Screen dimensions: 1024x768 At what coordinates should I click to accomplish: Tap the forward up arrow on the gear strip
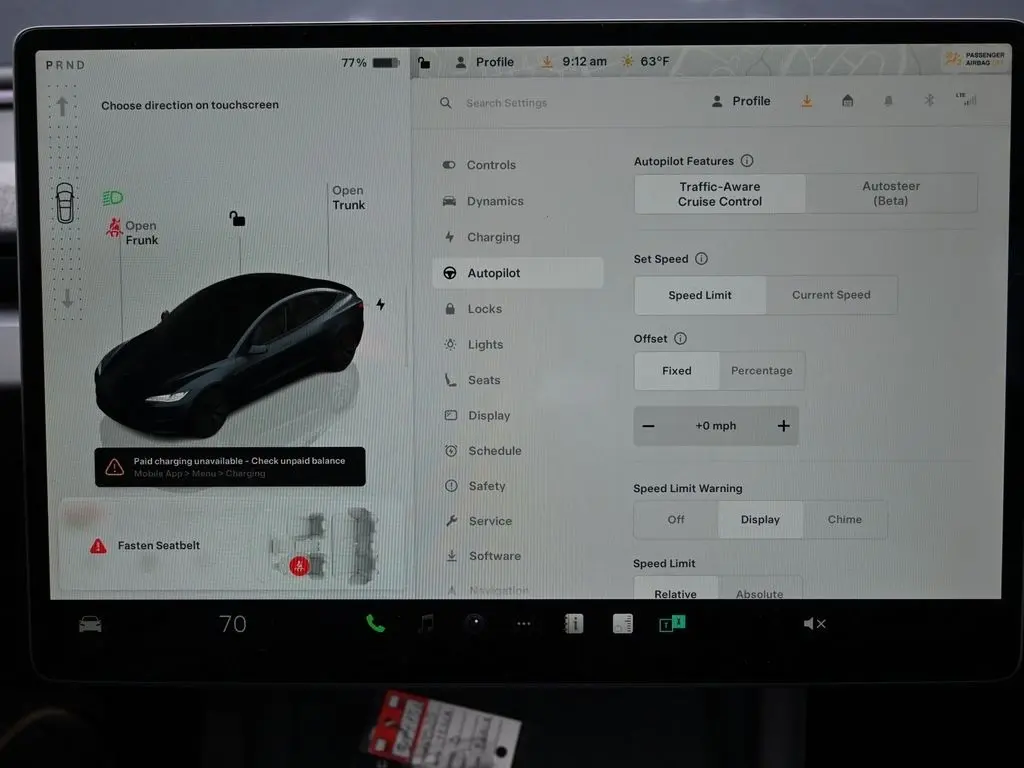(x=63, y=106)
